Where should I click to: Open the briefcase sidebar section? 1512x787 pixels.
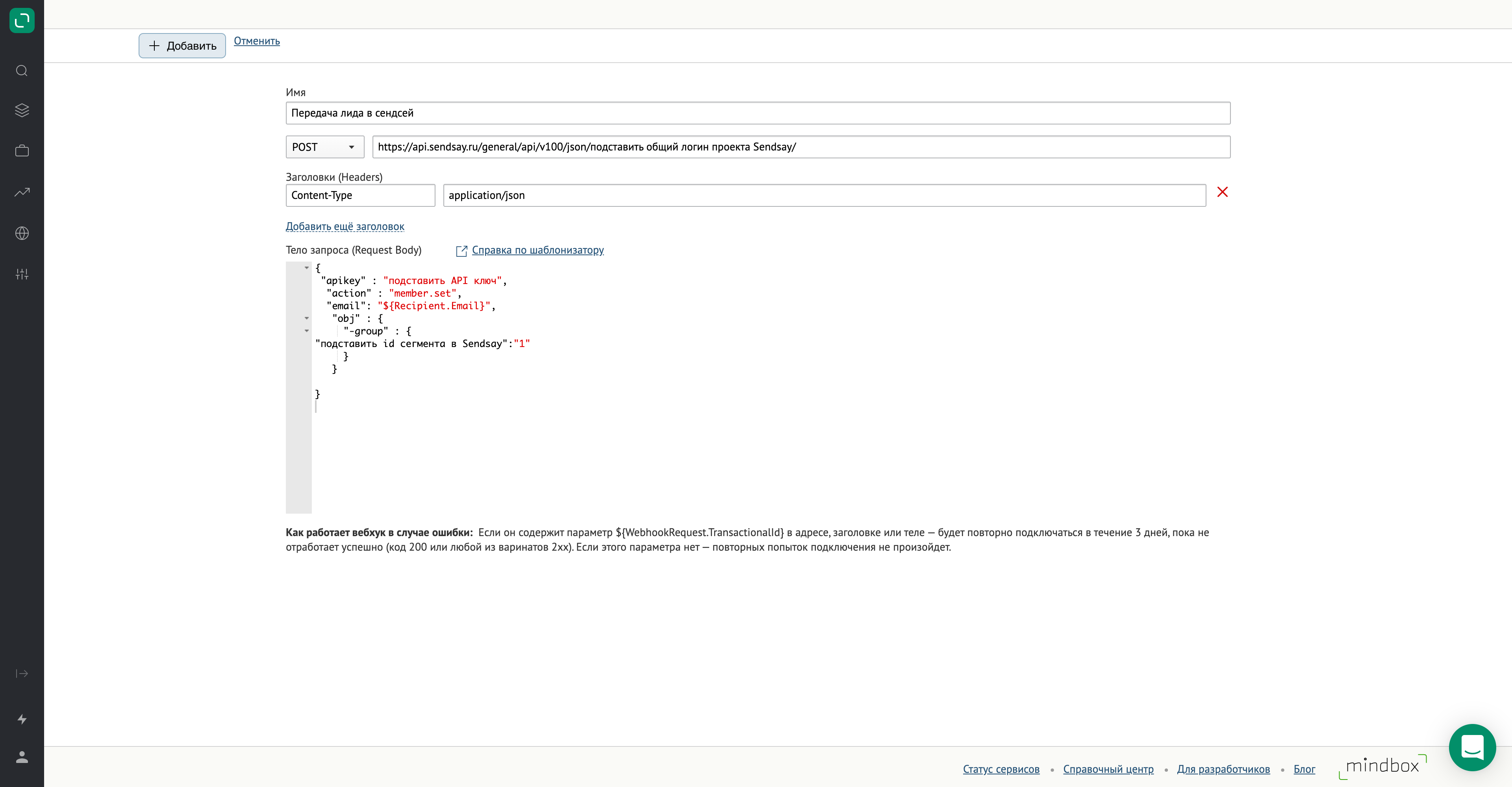tap(22, 151)
